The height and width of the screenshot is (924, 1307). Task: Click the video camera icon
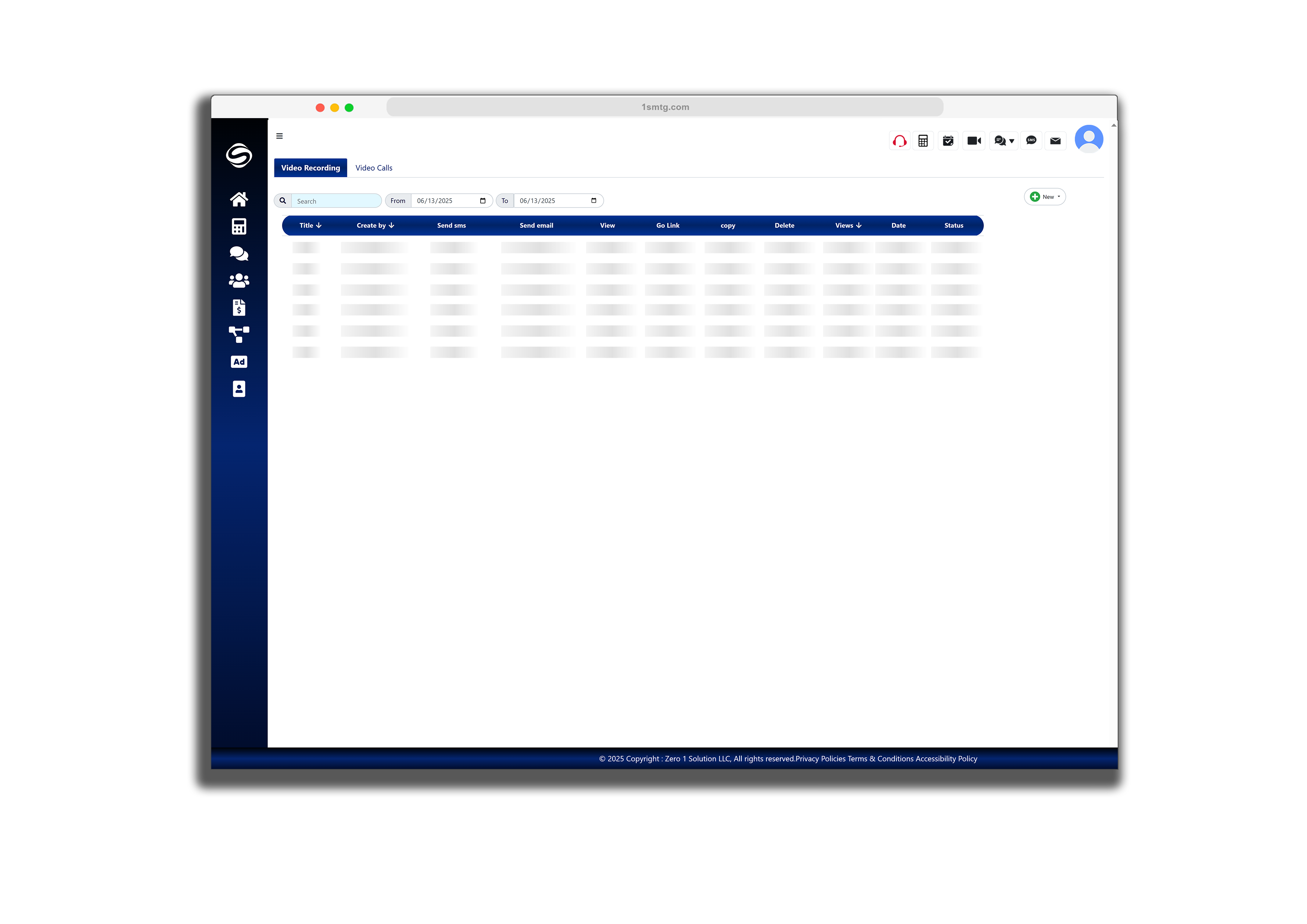point(974,140)
